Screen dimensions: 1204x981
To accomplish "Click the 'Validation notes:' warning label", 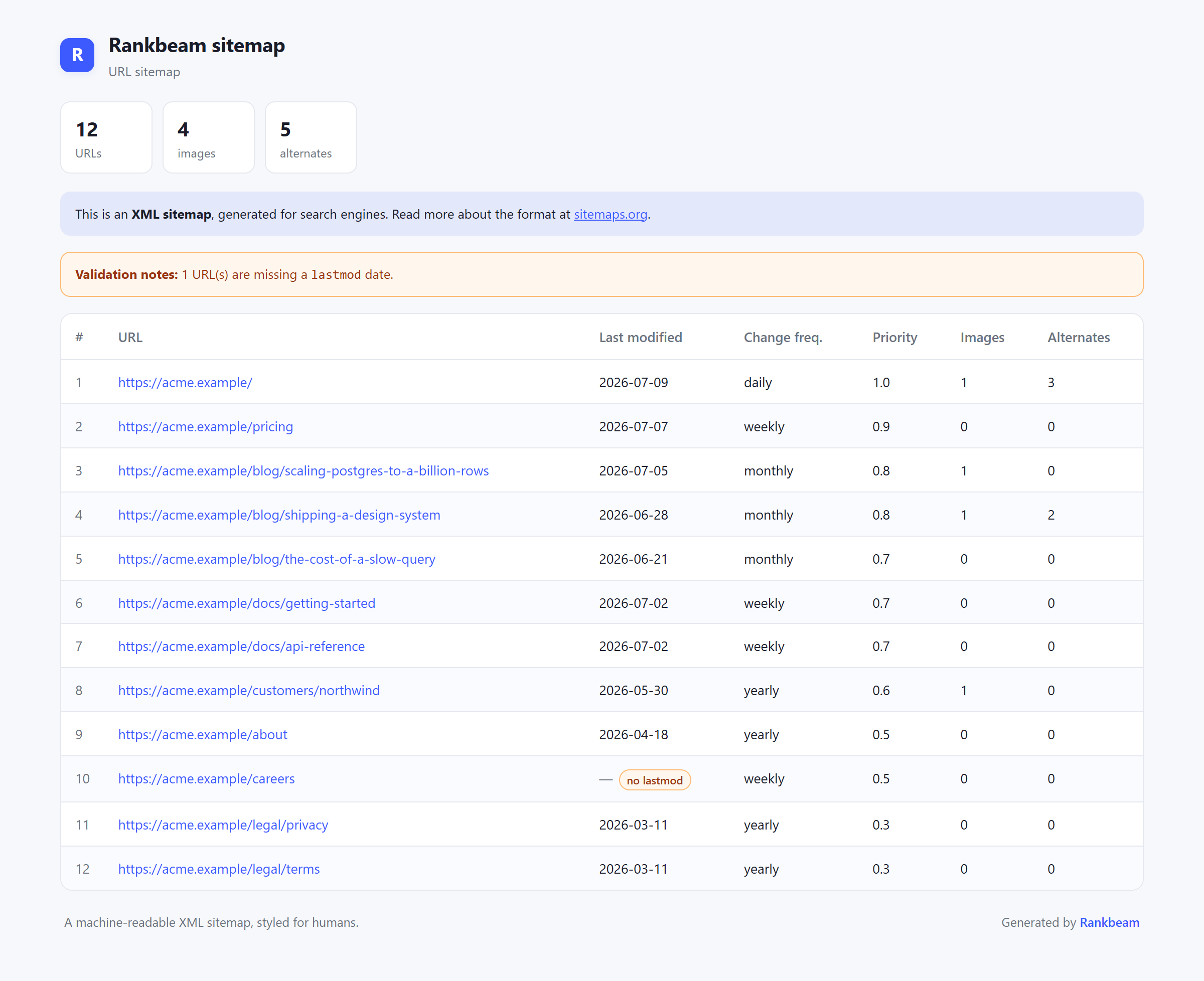I will click(x=126, y=274).
